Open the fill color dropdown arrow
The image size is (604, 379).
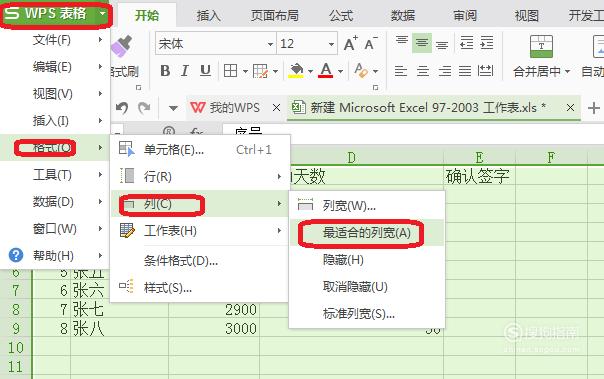310,71
